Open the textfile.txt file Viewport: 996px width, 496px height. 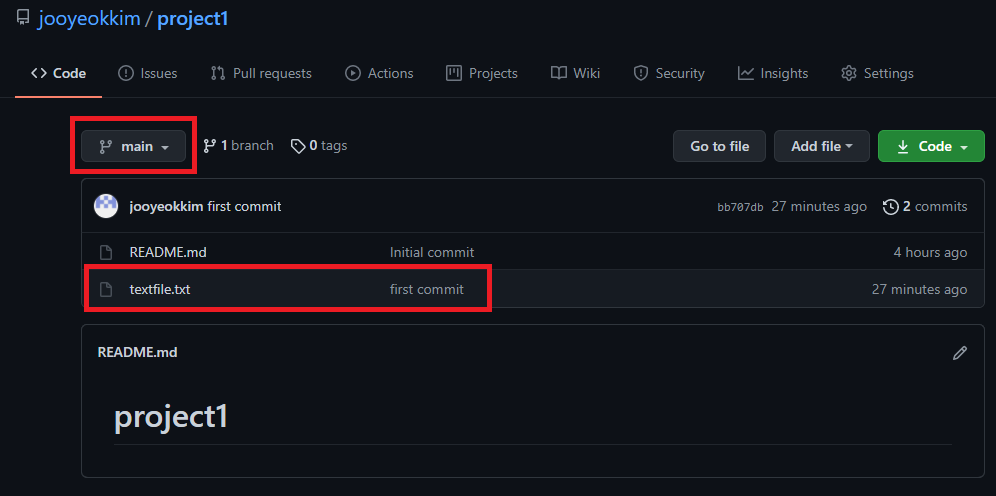coord(160,290)
